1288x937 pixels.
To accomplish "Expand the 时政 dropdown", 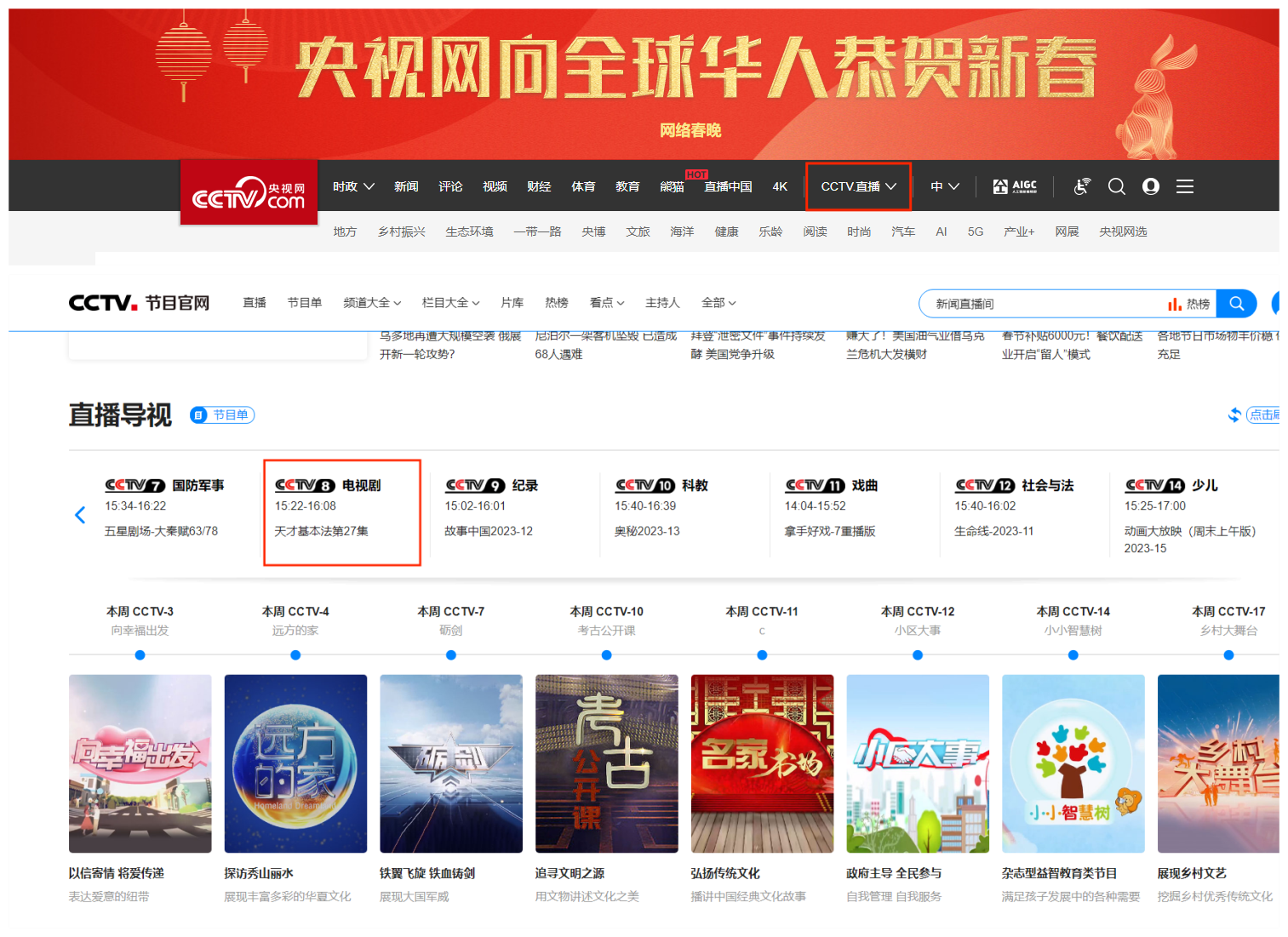I will [x=353, y=186].
